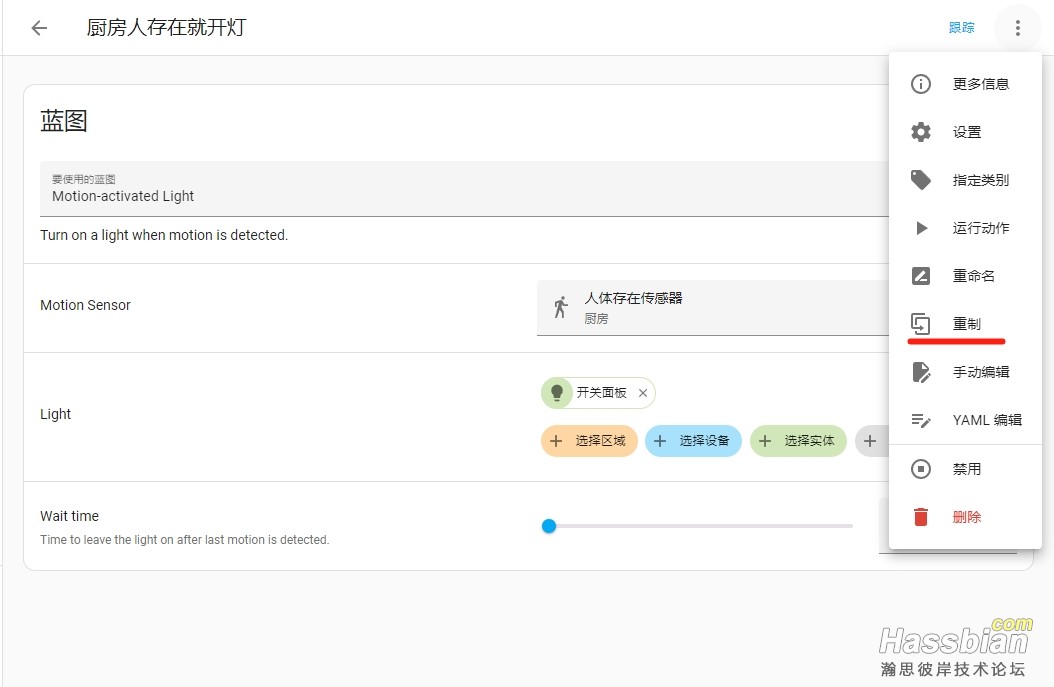The height and width of the screenshot is (687, 1054).
Task: Choose 指定类别 menu entry
Action: (x=965, y=180)
